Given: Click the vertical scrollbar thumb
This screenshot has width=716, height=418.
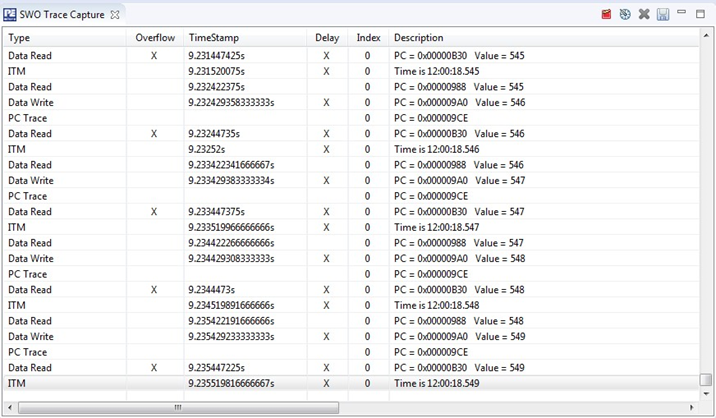Looking at the screenshot, I should [706, 380].
